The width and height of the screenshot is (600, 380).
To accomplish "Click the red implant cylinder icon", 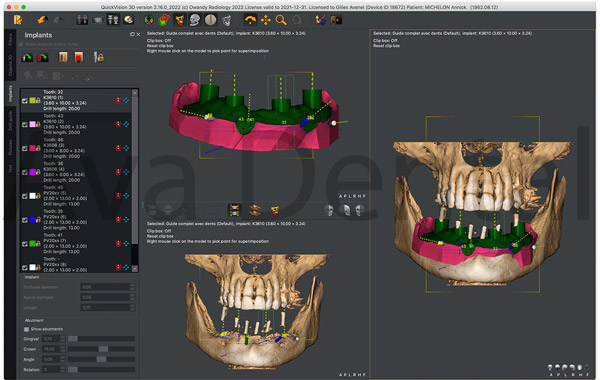I will pos(79,57).
